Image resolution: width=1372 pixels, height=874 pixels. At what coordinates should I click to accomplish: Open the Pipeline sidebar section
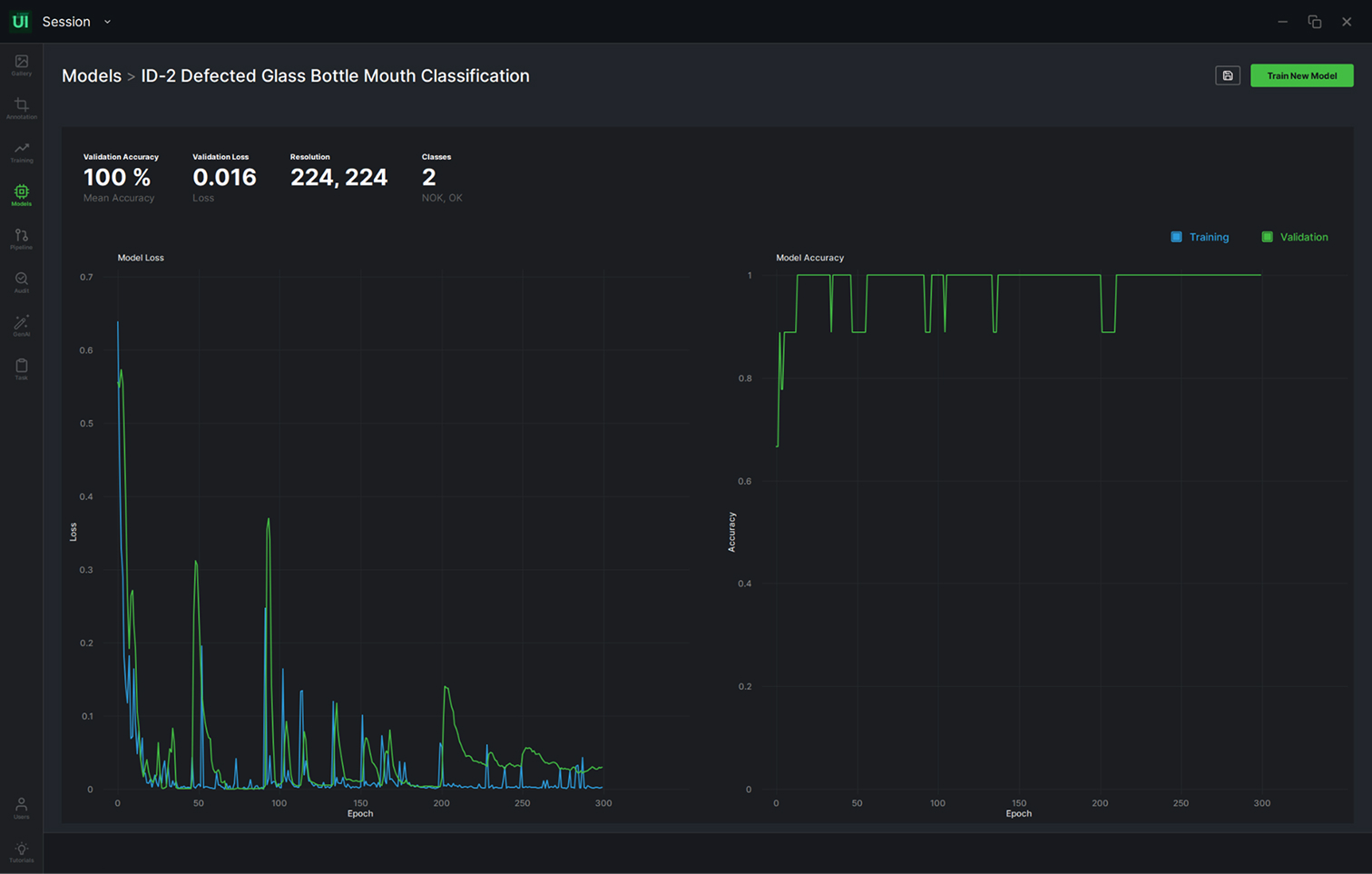coord(21,239)
